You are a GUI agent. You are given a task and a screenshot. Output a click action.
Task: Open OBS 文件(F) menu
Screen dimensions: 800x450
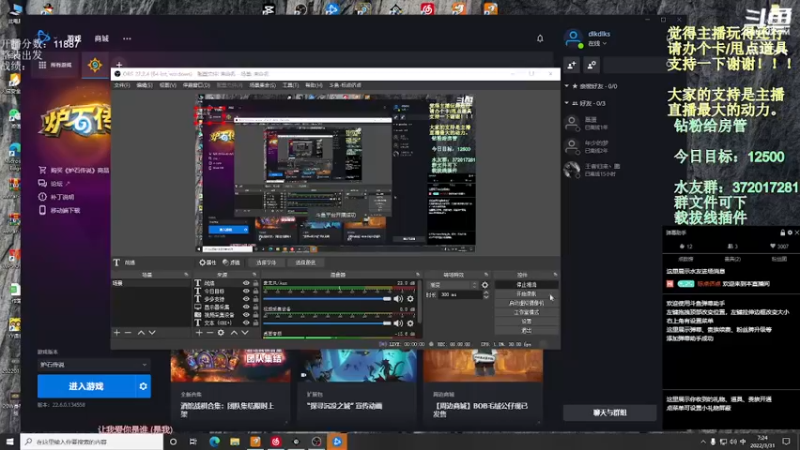click(122, 85)
